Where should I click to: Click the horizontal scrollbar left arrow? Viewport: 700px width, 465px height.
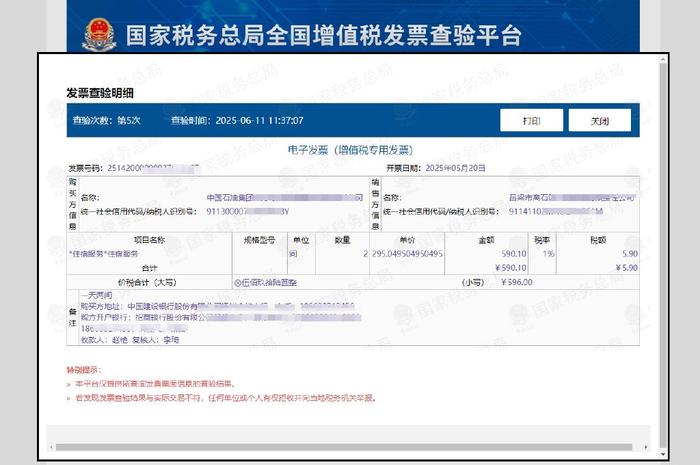pyautogui.click(x=52, y=447)
